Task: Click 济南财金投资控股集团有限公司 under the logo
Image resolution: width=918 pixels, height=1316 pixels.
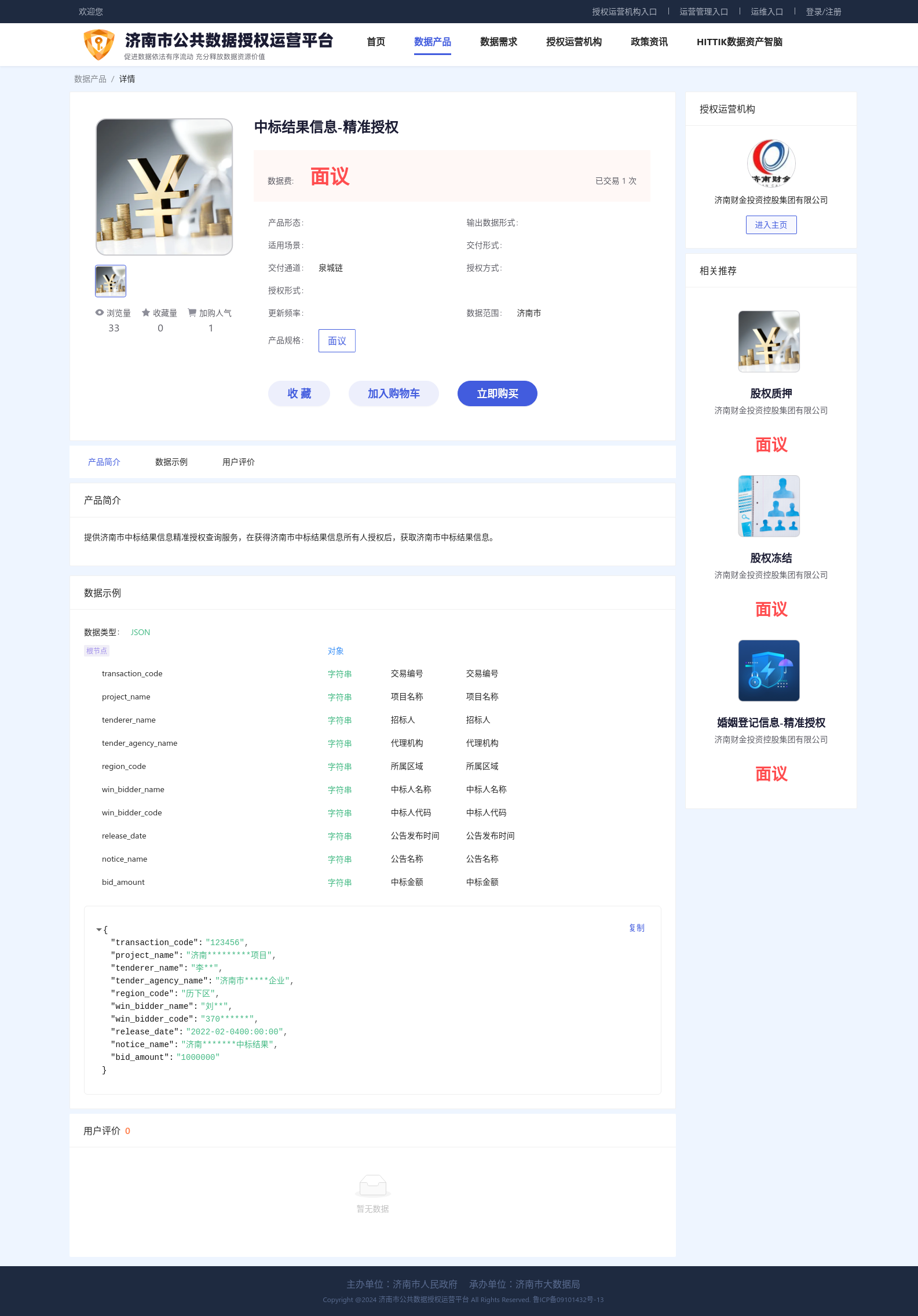Action: (x=771, y=200)
